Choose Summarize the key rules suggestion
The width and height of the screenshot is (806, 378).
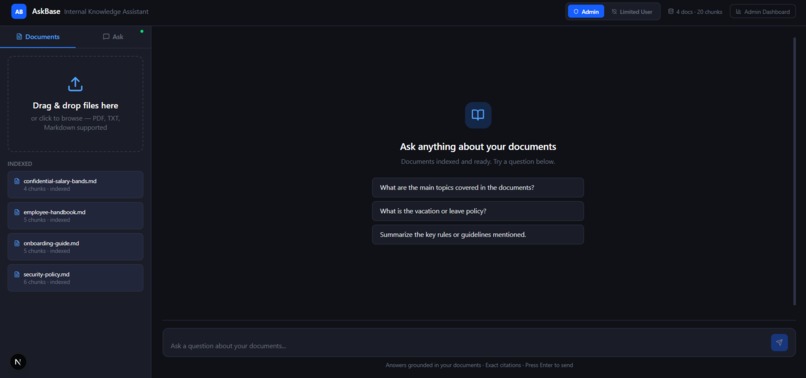click(x=478, y=235)
